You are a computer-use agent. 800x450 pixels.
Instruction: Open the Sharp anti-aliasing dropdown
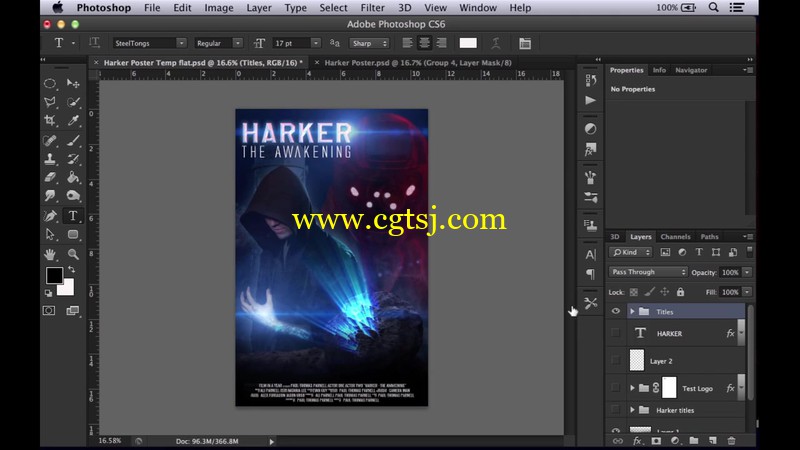369,43
